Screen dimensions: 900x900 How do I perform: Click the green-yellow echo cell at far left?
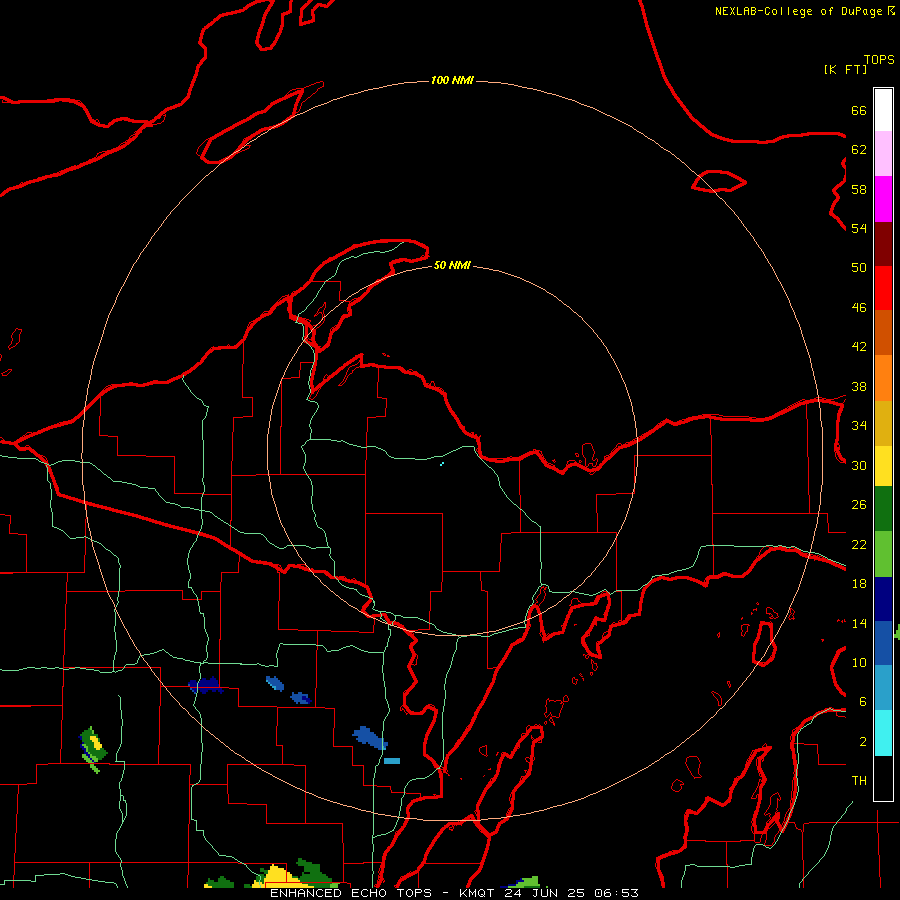[x=92, y=748]
